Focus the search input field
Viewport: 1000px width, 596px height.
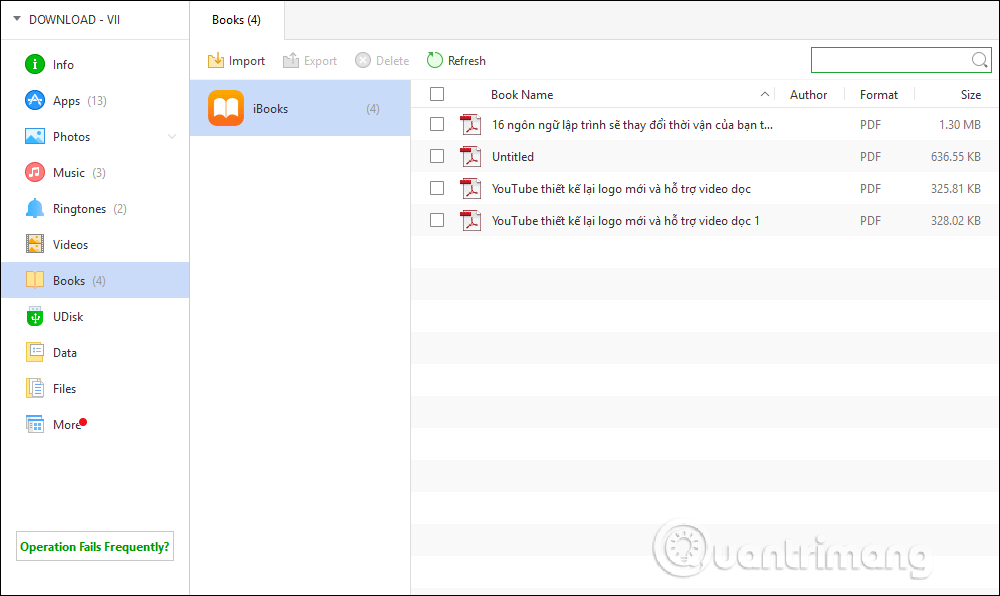click(890, 60)
